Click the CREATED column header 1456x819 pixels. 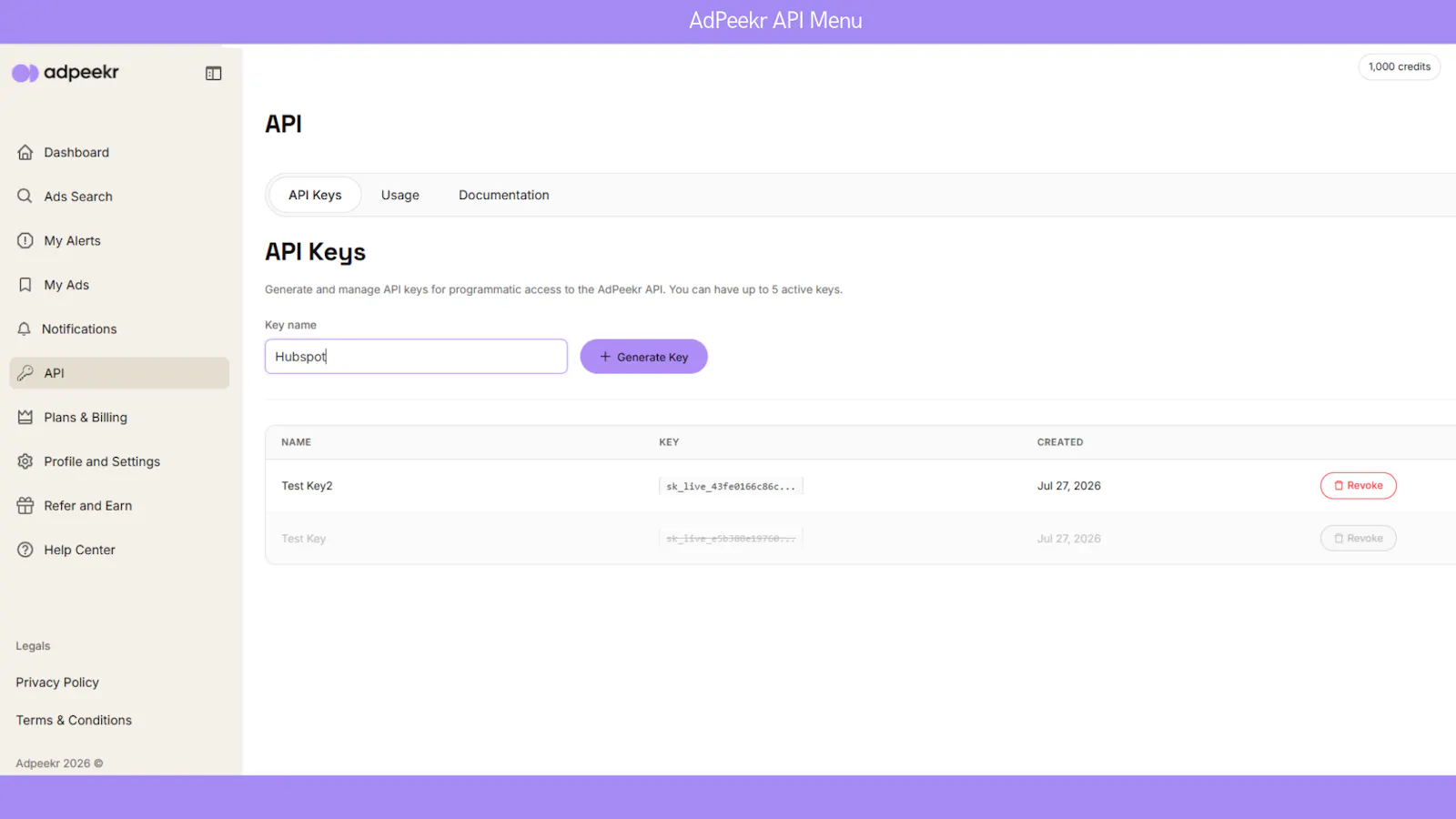1060,442
